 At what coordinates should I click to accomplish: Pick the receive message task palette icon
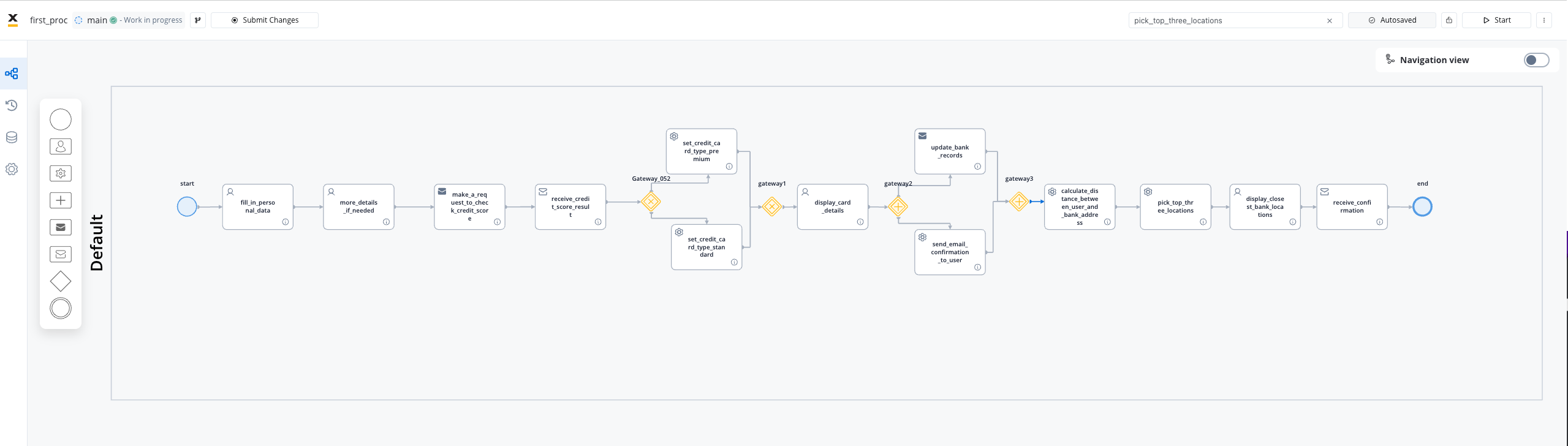(61, 254)
